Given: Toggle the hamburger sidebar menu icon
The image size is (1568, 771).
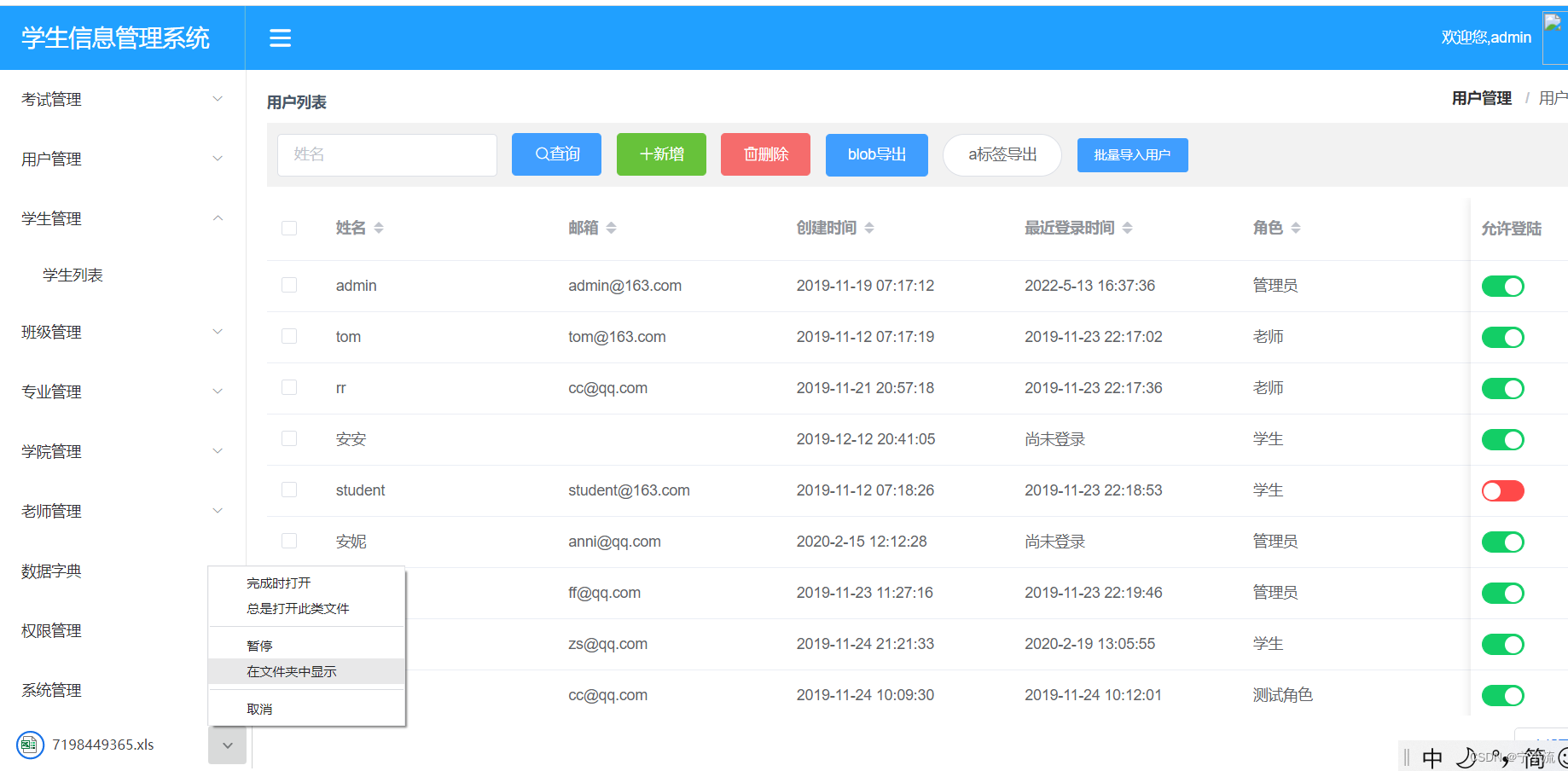Looking at the screenshot, I should click(x=280, y=38).
